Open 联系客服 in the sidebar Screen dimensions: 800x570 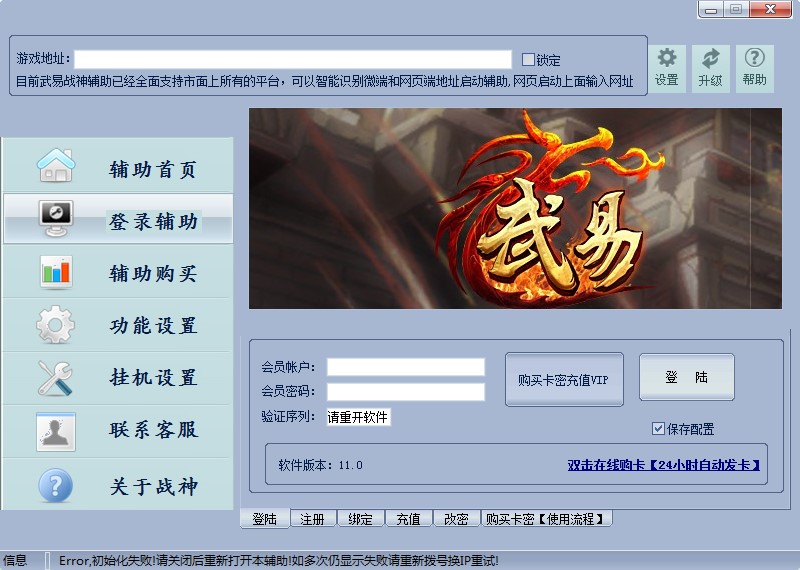click(x=118, y=431)
